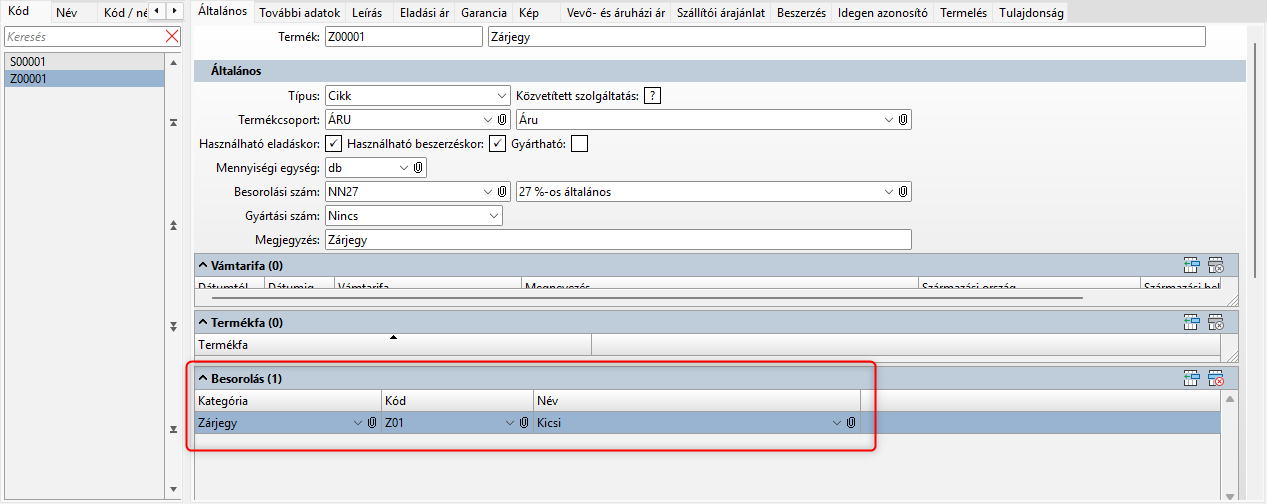
Task: Switch to the Garancia tab
Action: 484,13
